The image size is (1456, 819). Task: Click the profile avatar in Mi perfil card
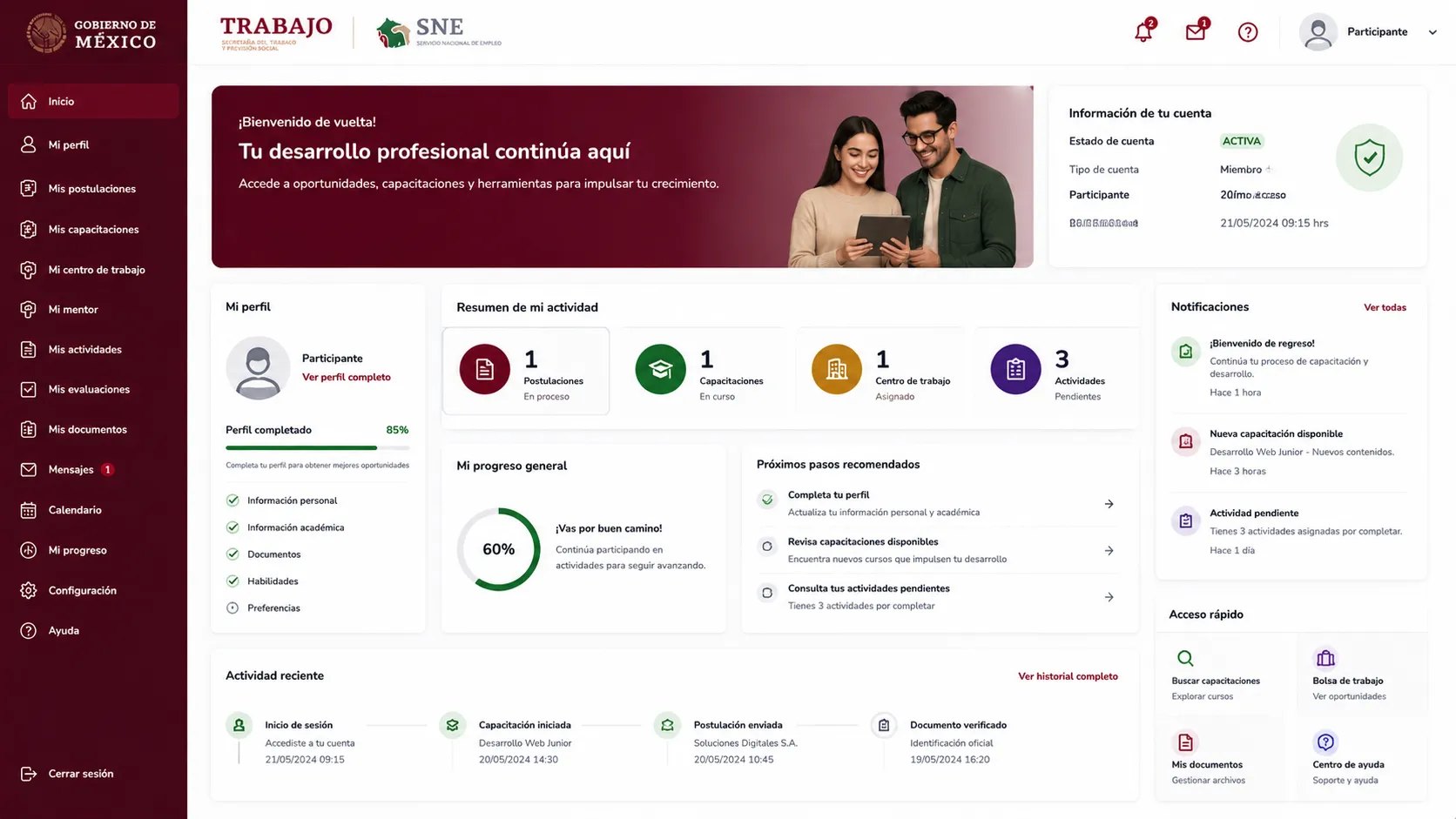coord(258,368)
